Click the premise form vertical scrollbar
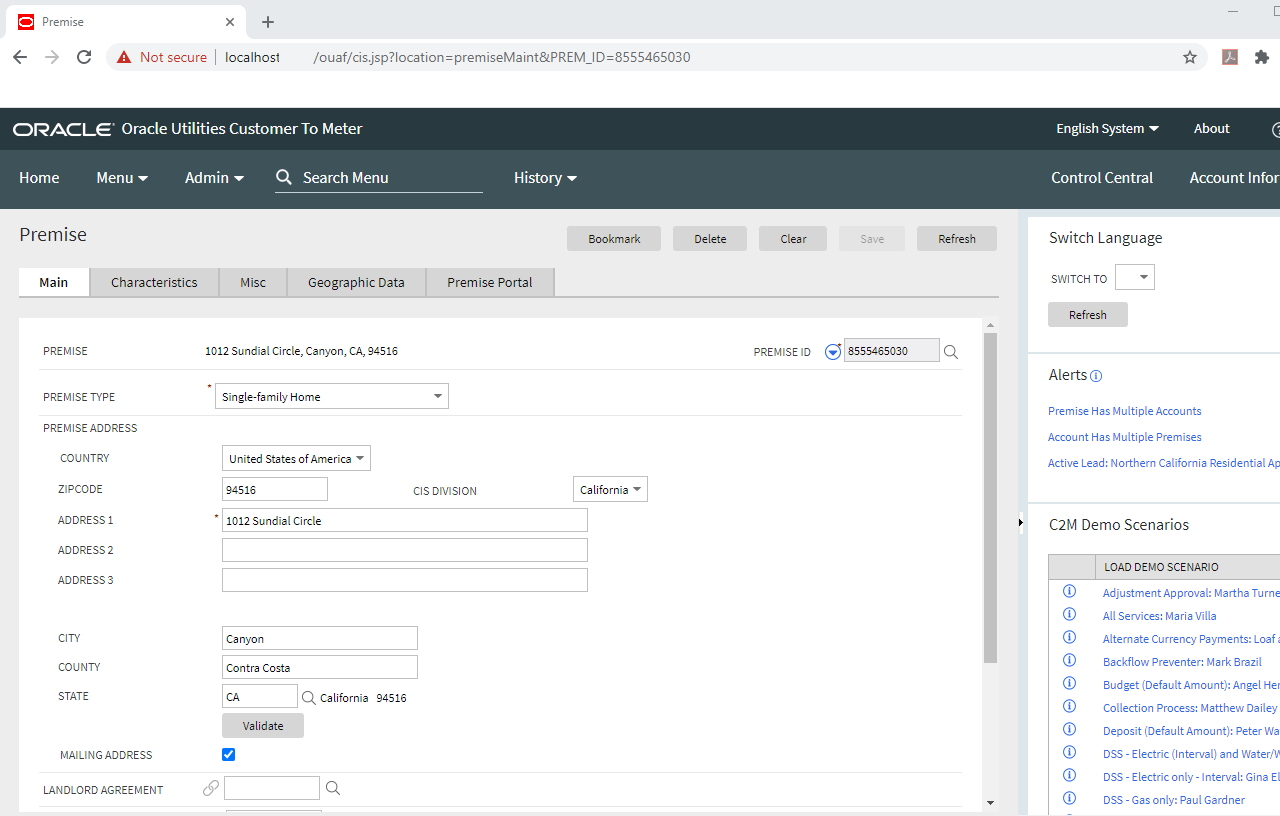This screenshot has height=816, width=1280. click(990, 498)
